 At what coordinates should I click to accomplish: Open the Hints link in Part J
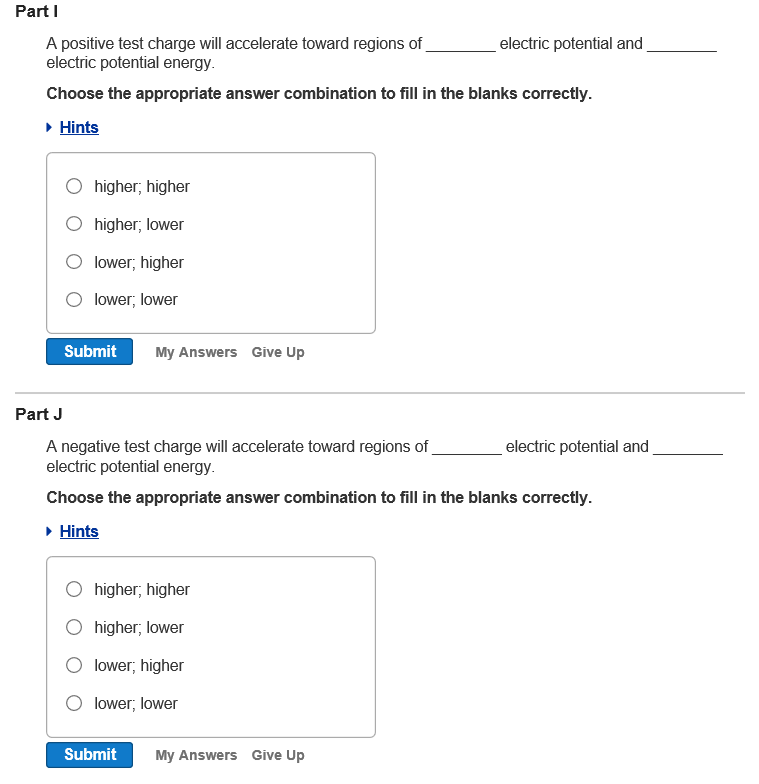pos(79,531)
